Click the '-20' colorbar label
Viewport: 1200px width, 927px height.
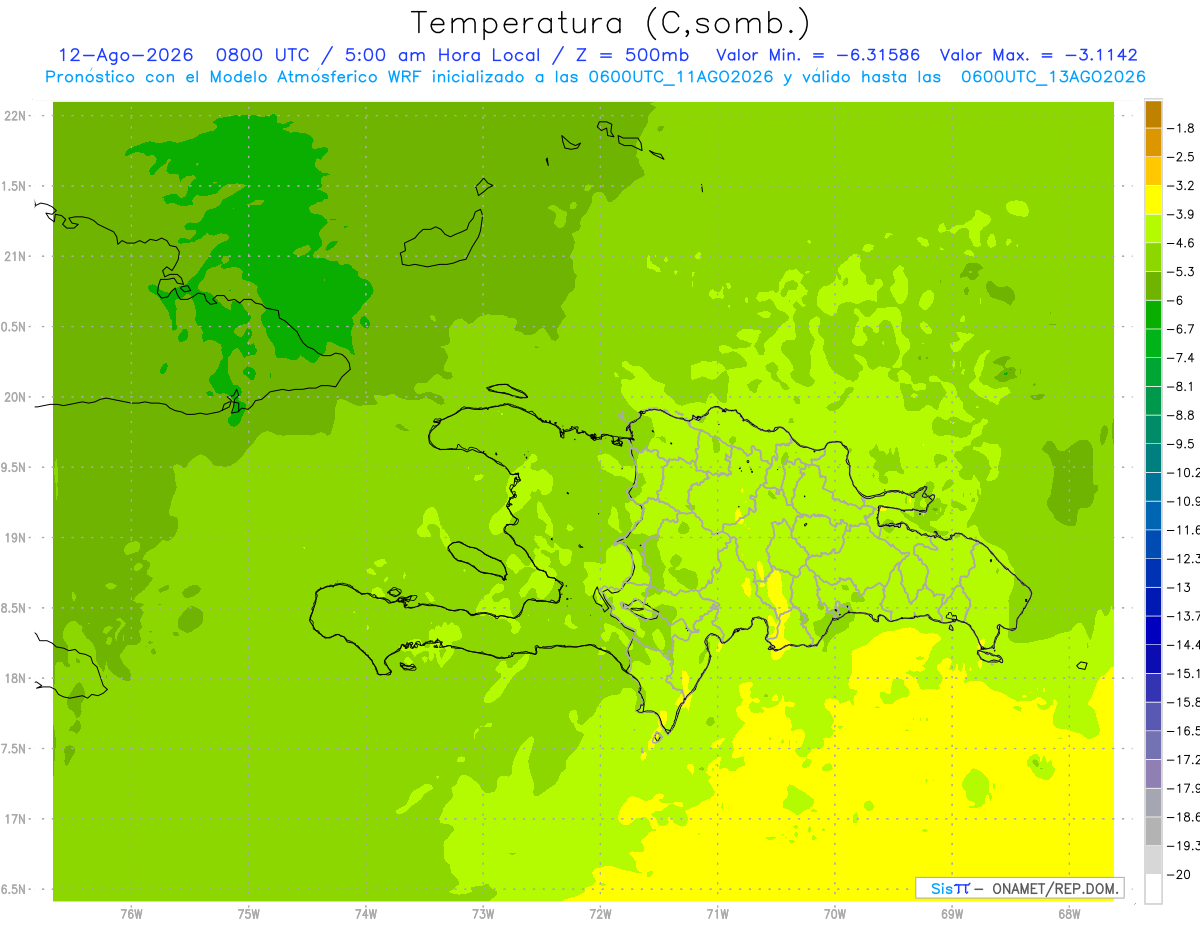click(x=1180, y=875)
